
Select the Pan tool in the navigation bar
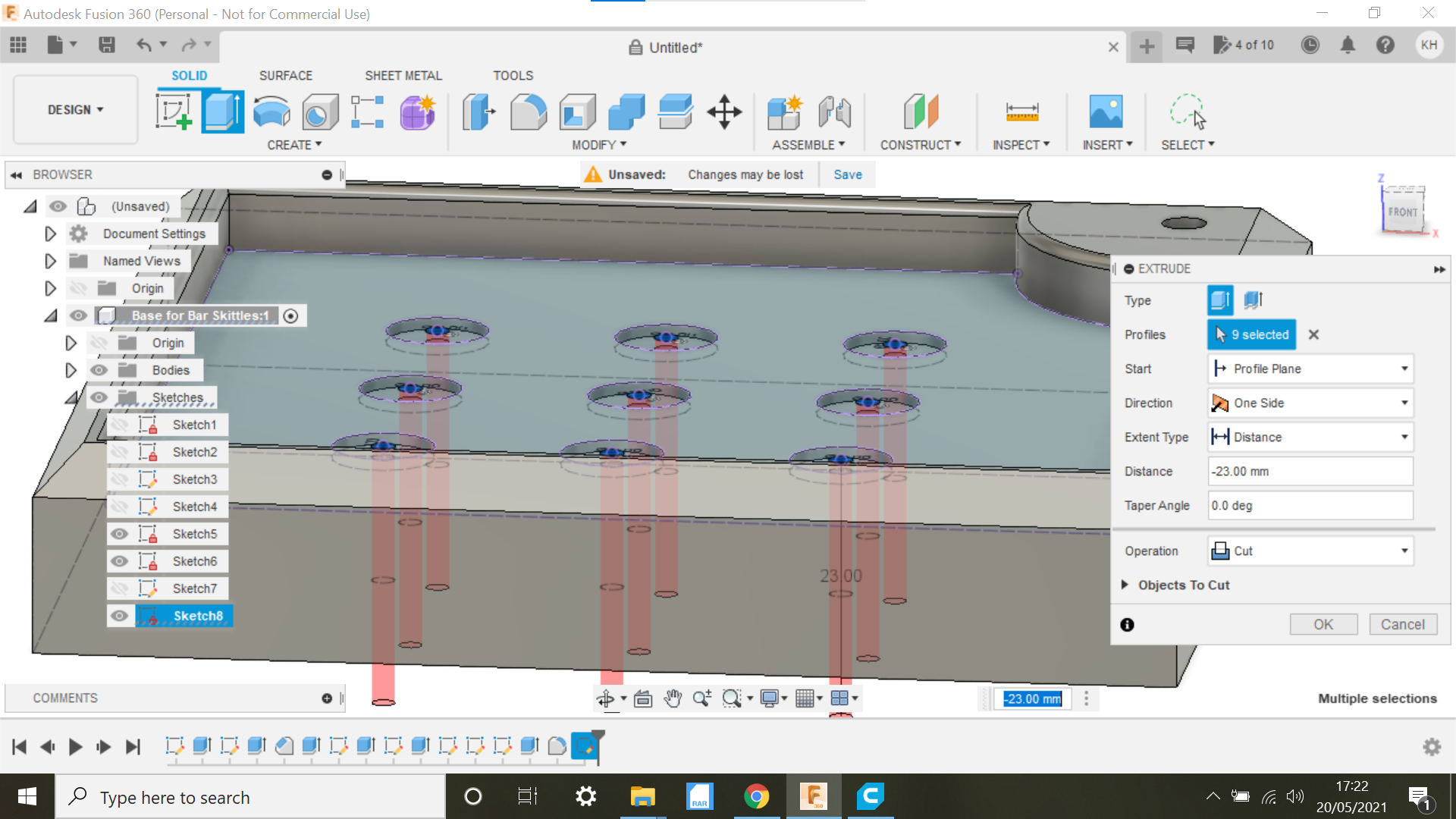(x=672, y=698)
